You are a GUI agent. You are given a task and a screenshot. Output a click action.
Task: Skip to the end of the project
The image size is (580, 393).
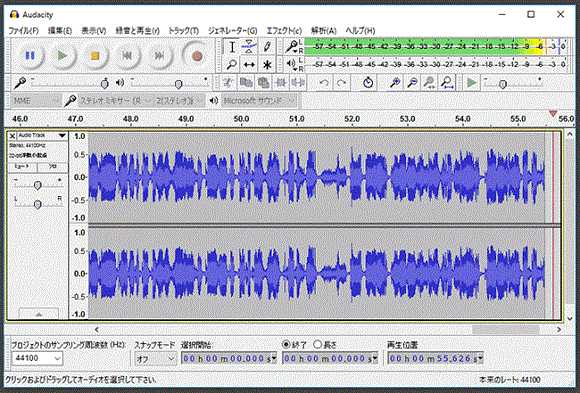(x=159, y=56)
